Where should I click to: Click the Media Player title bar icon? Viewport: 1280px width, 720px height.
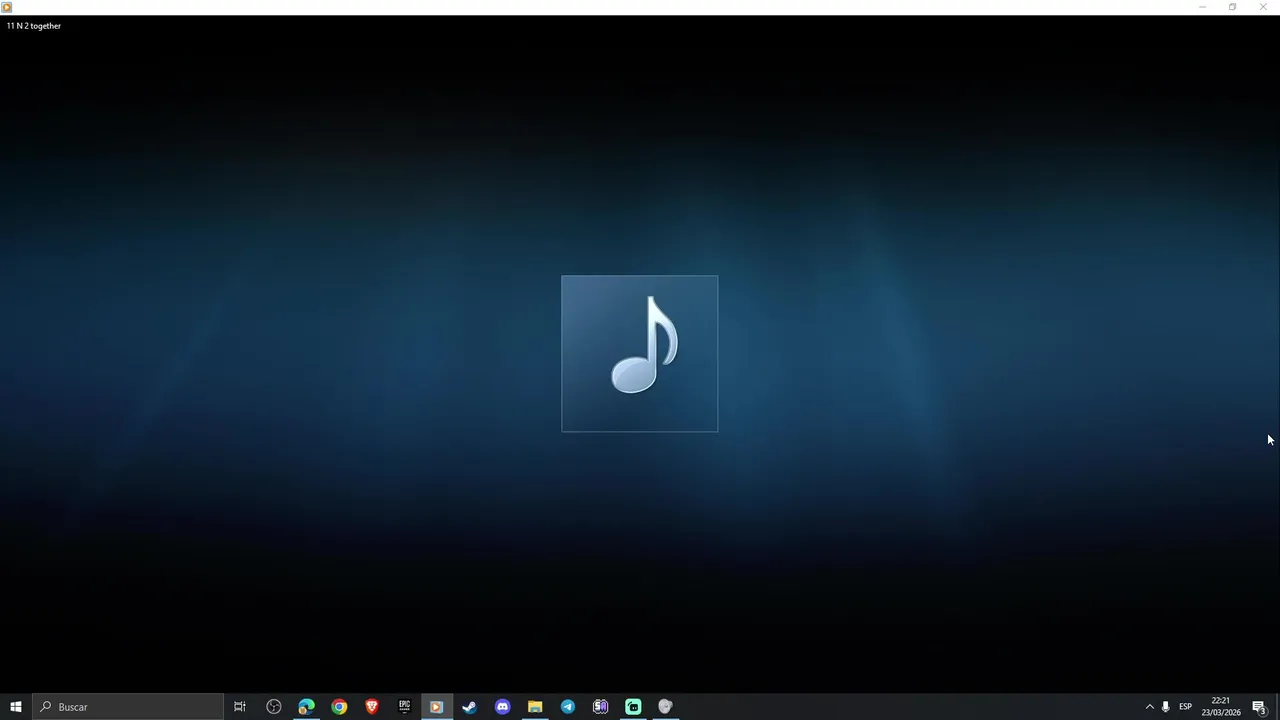click(x=7, y=7)
